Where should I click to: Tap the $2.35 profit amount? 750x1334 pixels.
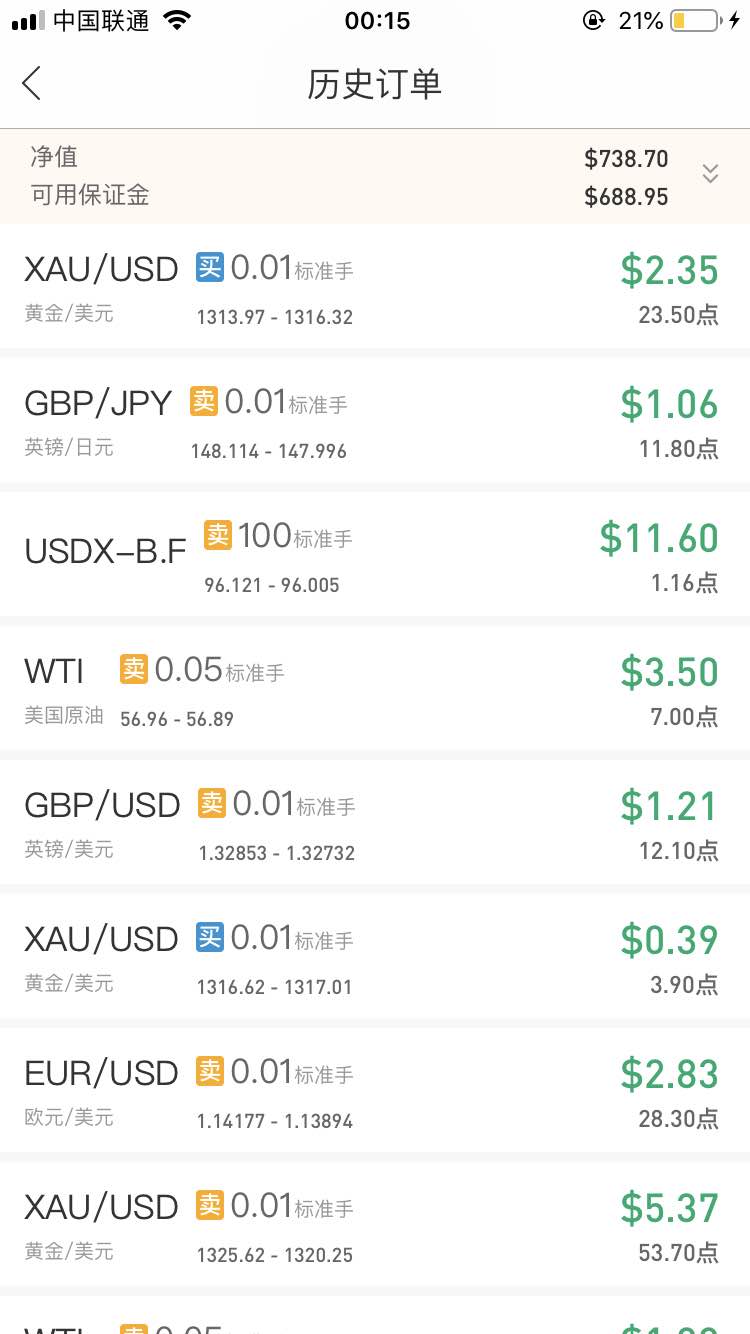point(669,271)
